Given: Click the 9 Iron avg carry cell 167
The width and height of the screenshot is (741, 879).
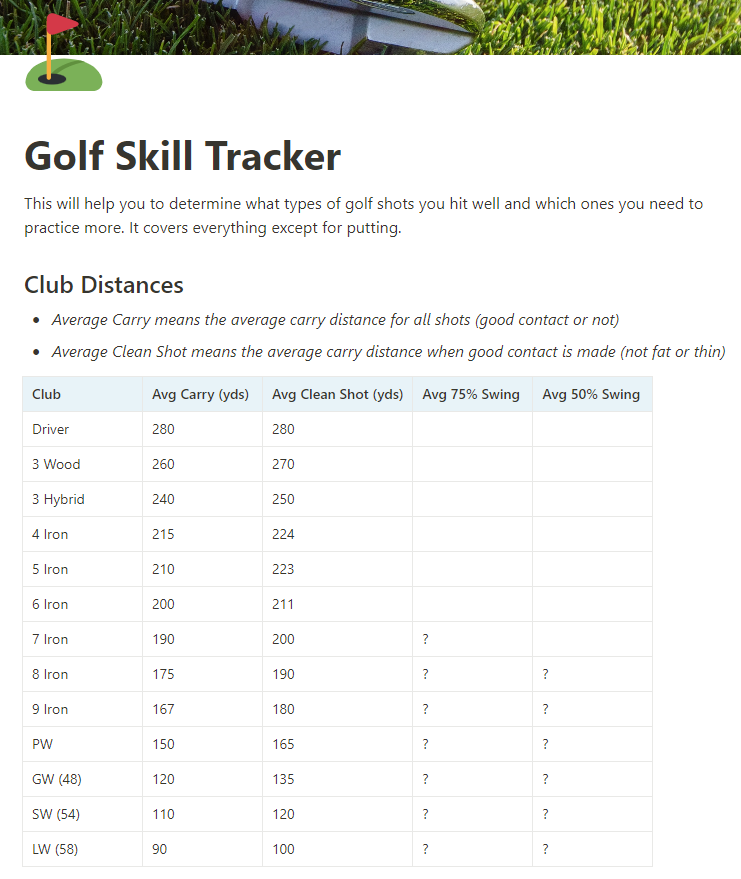Looking at the screenshot, I should click(202, 709).
